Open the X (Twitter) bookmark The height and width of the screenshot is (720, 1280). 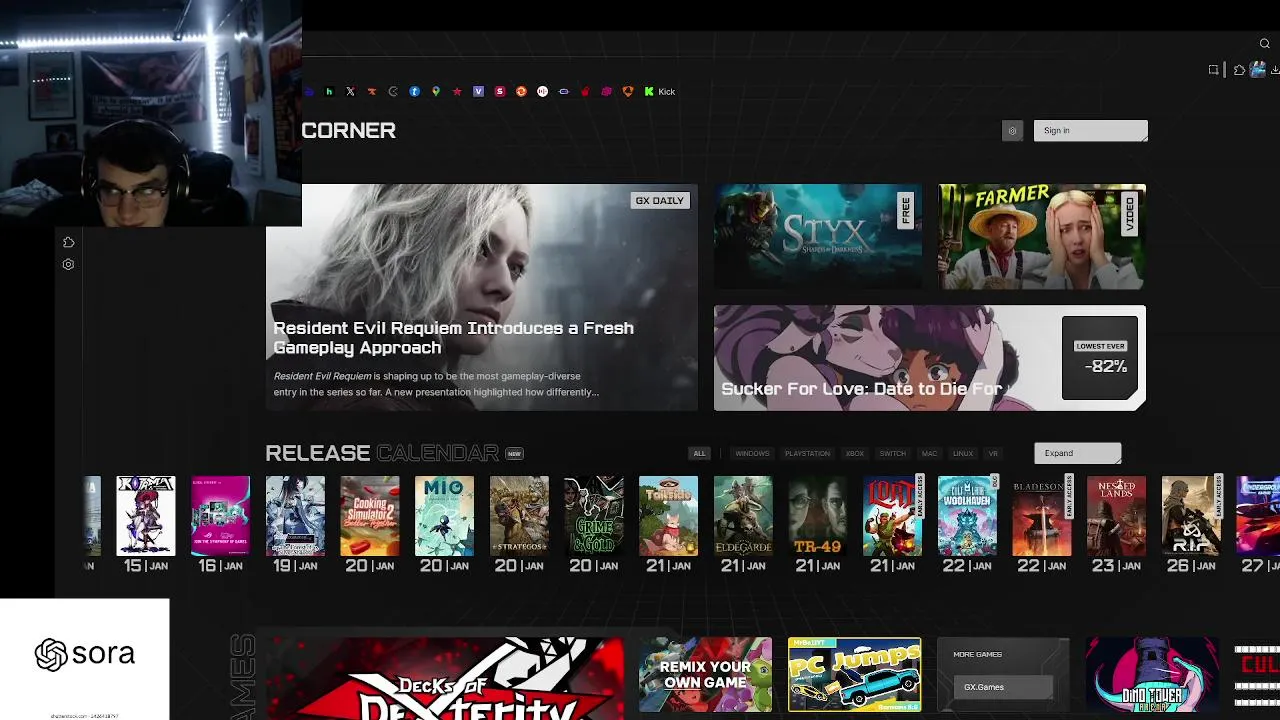coord(350,91)
